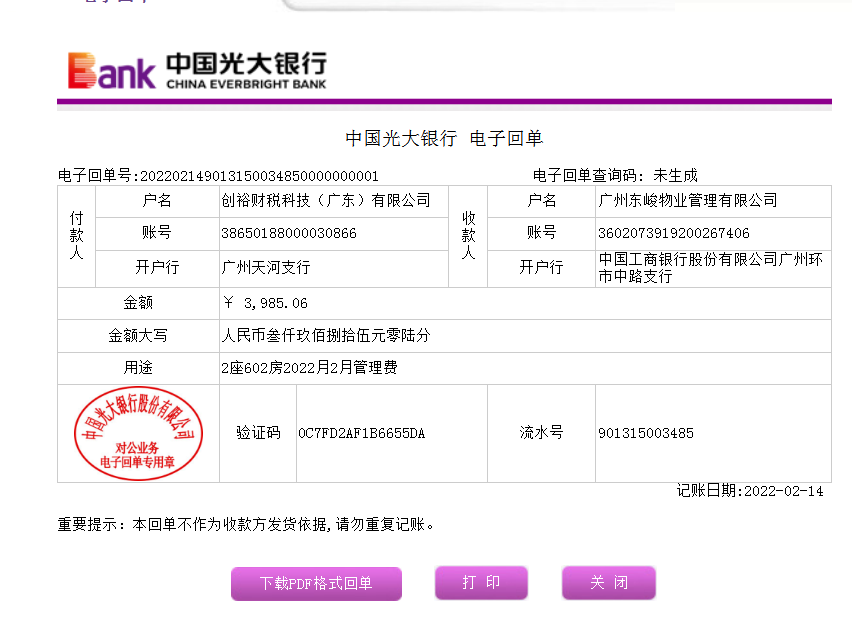Click verification code 0C7FD2AF1B6655DA
This screenshot has width=852, height=629.
tap(361, 433)
